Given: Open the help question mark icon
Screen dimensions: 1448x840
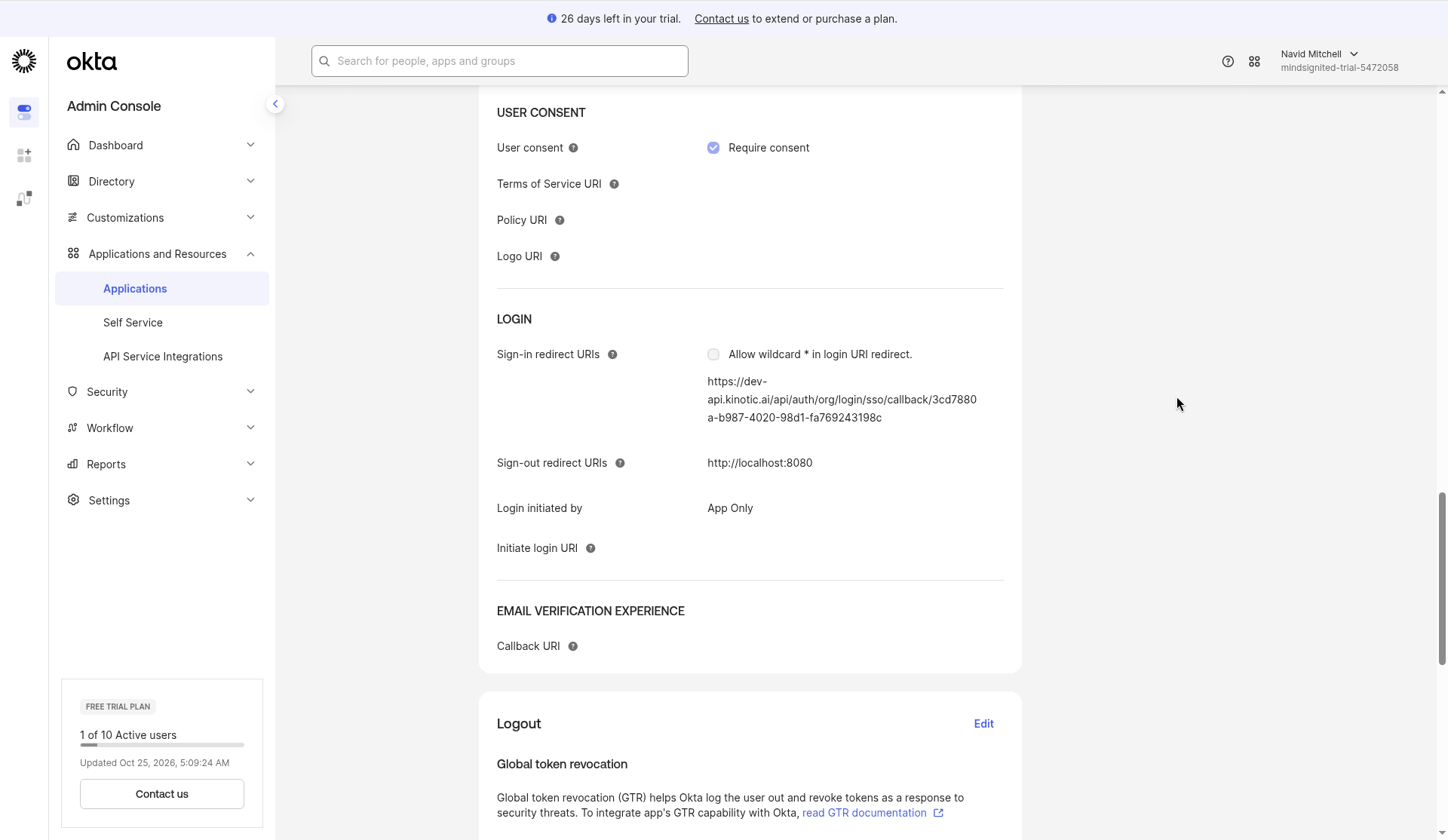Looking at the screenshot, I should 1228,62.
